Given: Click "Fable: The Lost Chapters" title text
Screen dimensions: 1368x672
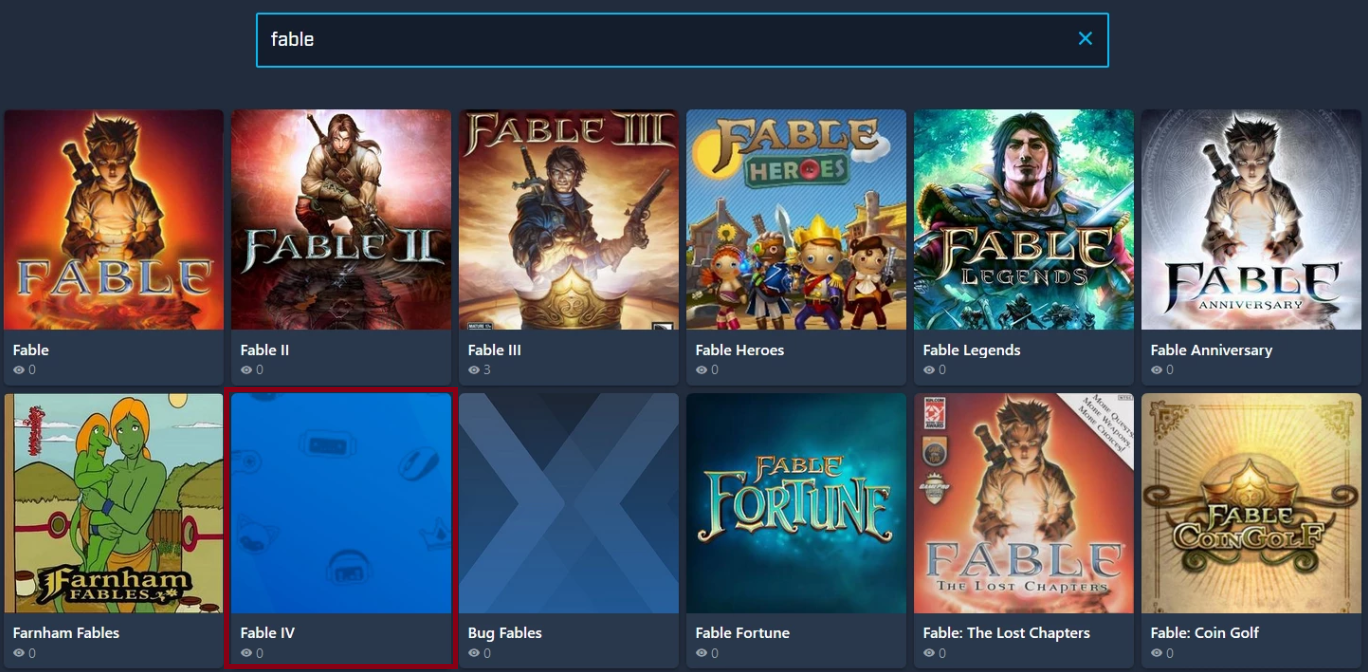Looking at the screenshot, I should tap(1007, 633).
